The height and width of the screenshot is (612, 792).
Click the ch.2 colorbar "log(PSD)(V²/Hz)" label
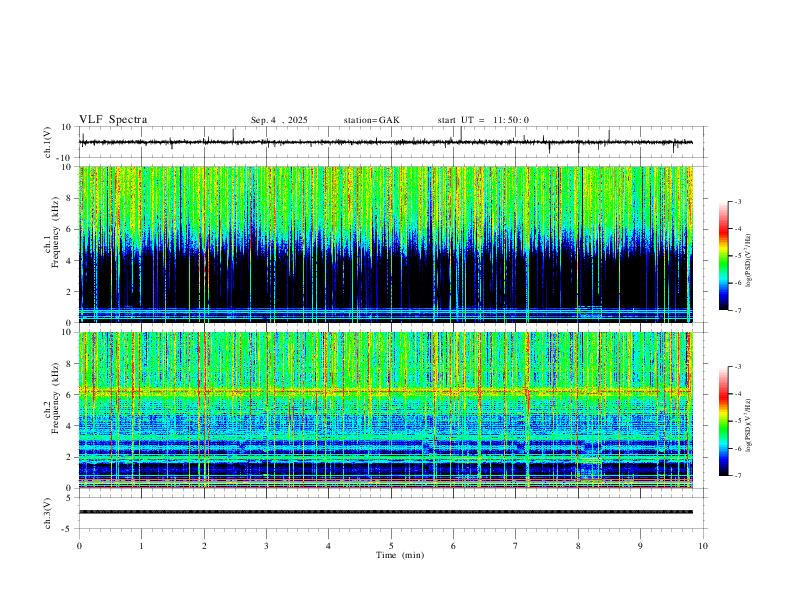pyautogui.click(x=749, y=425)
